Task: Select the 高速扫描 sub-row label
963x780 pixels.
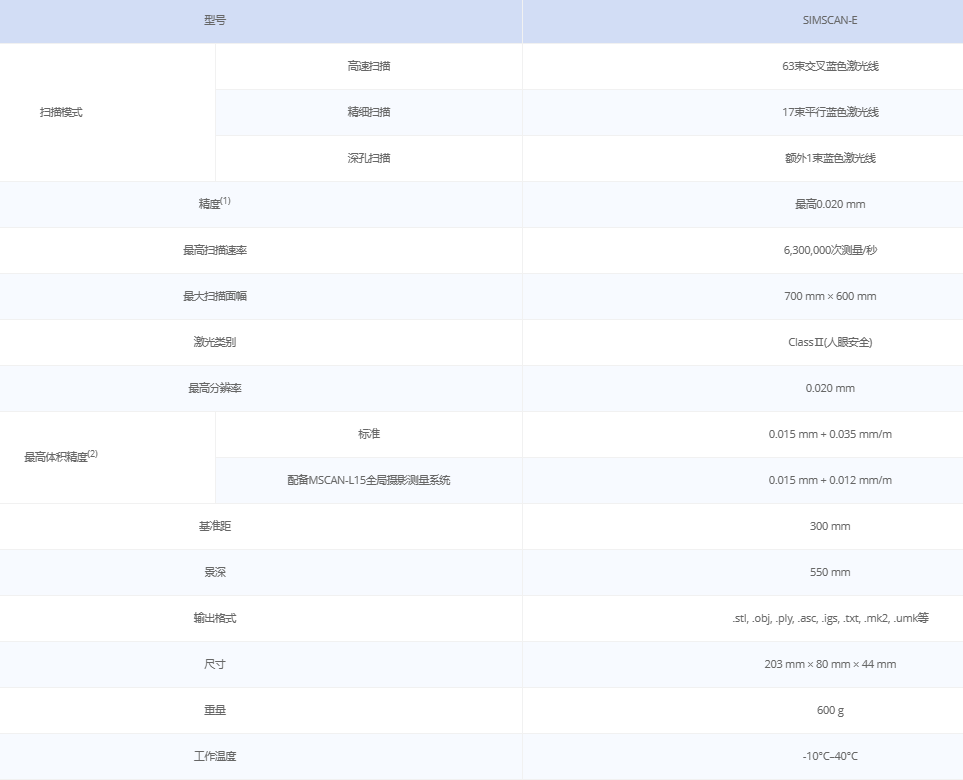Action: tap(368, 66)
